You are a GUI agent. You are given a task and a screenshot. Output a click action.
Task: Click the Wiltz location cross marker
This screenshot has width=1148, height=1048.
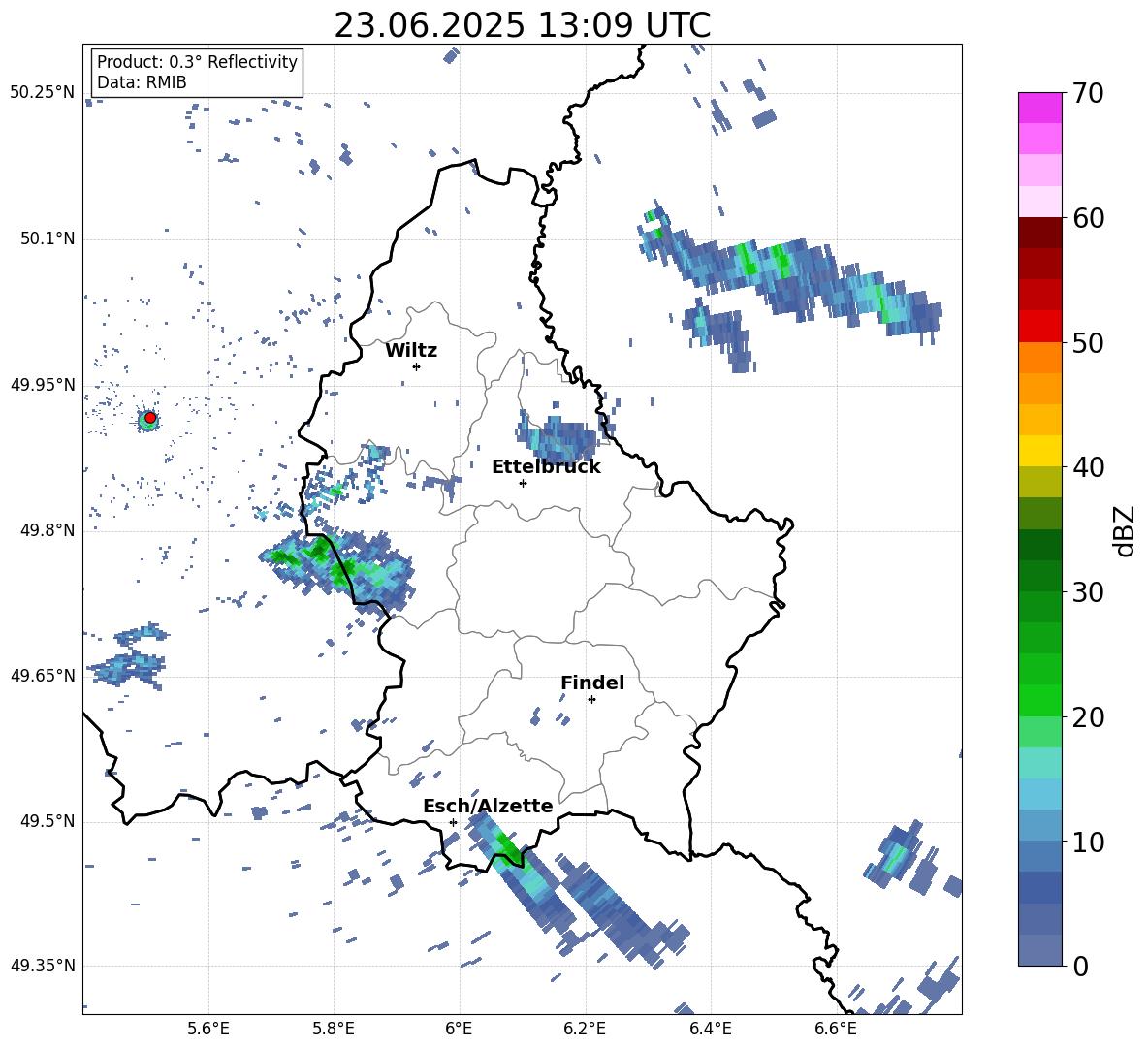tap(417, 366)
